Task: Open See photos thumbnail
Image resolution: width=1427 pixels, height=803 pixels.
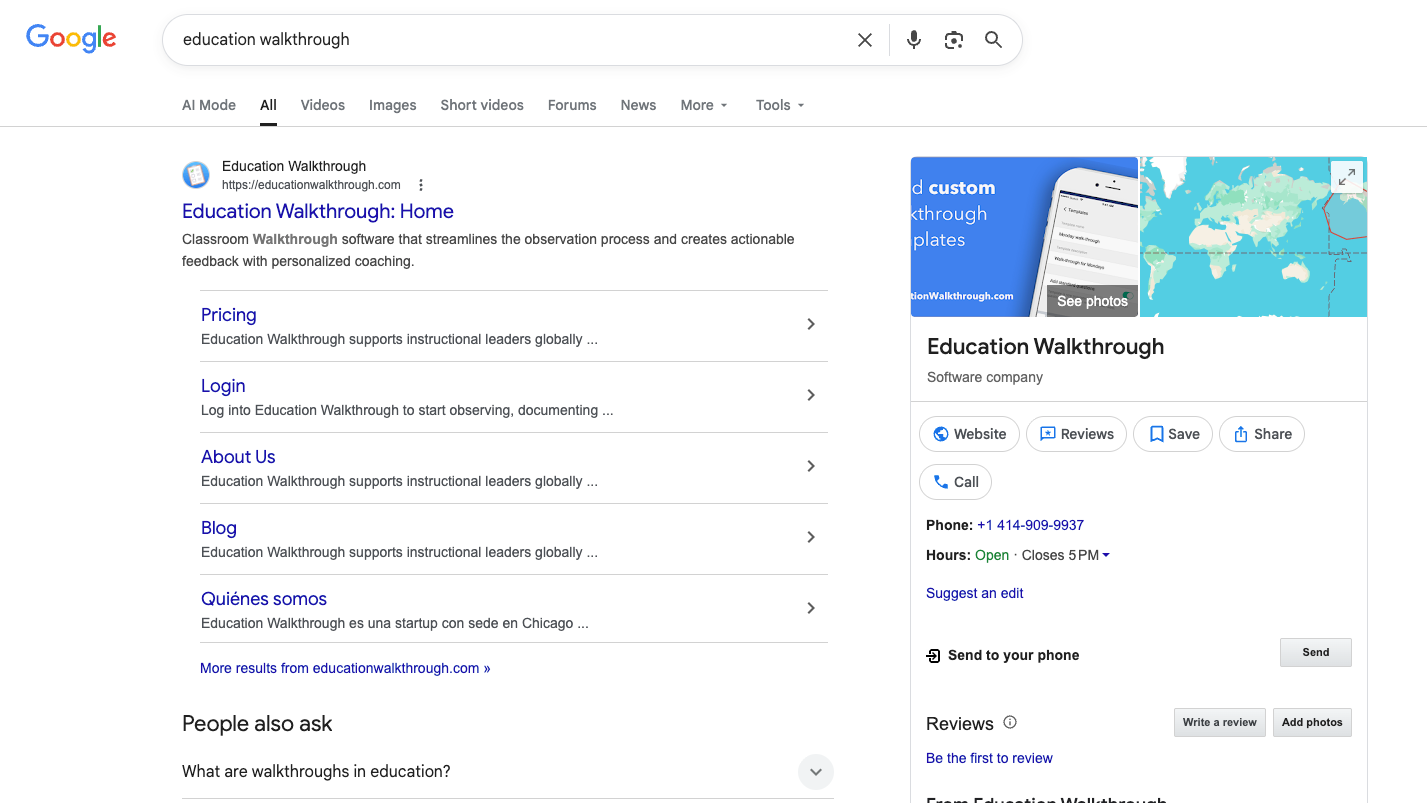Action: [1092, 301]
